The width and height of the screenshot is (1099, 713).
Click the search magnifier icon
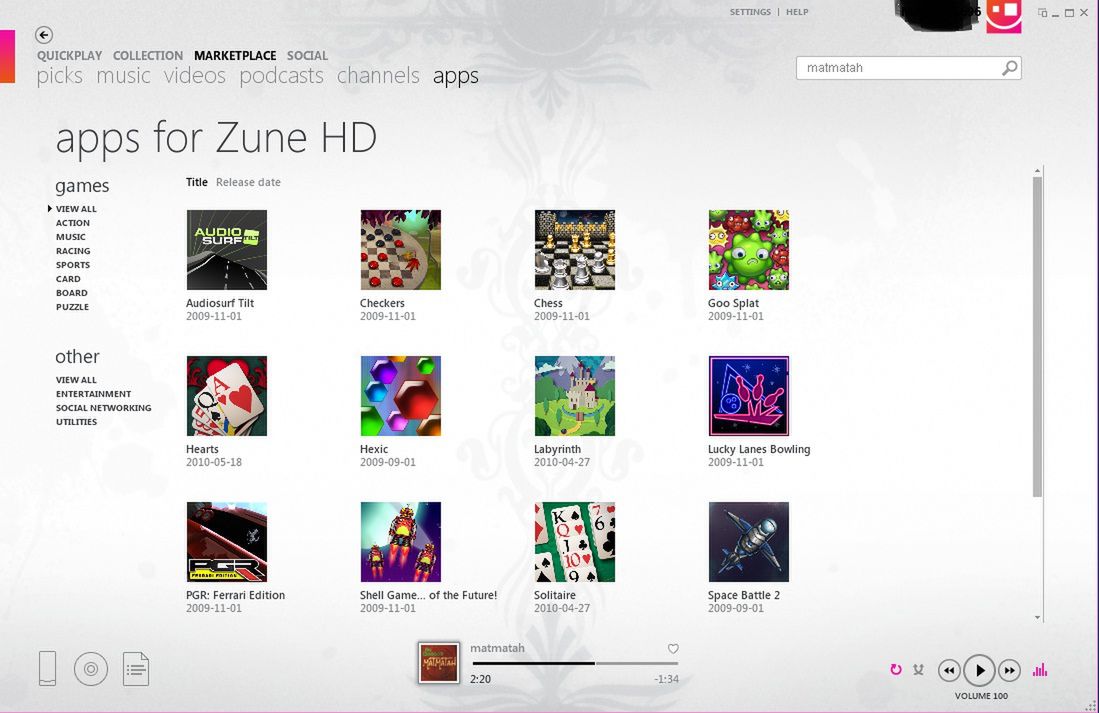[x=1010, y=68]
